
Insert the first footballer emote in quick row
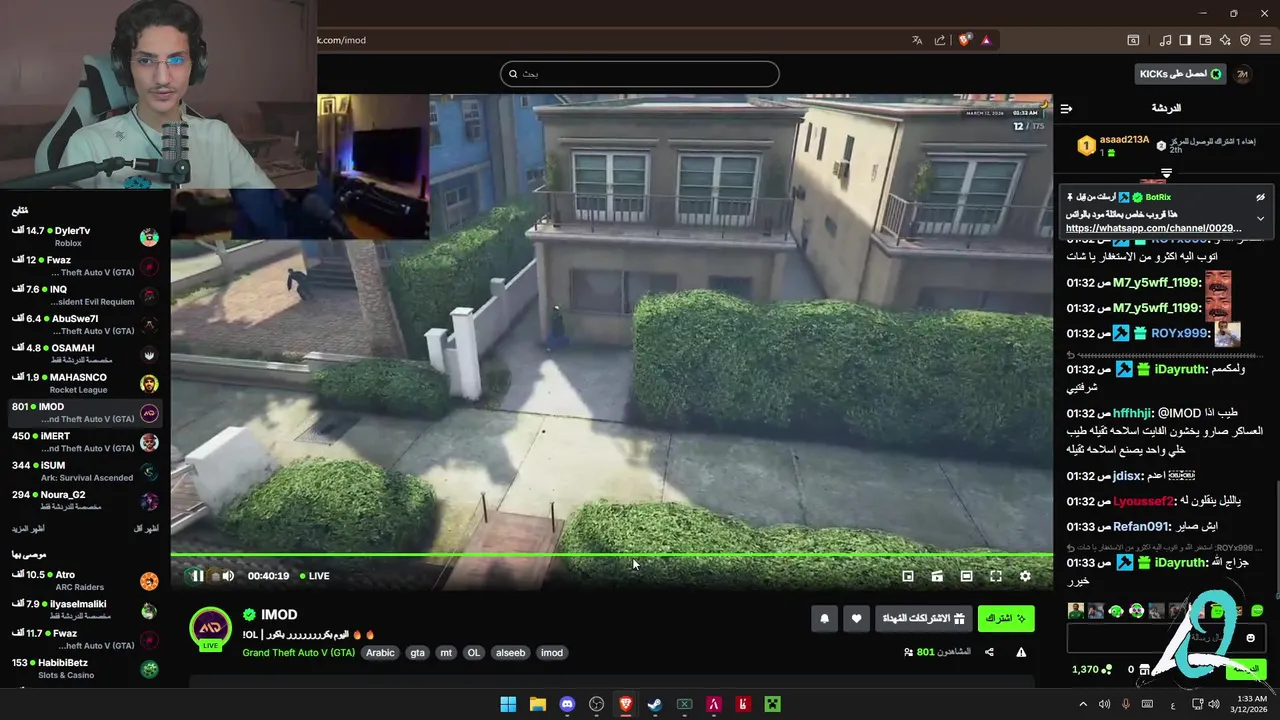coord(1075,611)
